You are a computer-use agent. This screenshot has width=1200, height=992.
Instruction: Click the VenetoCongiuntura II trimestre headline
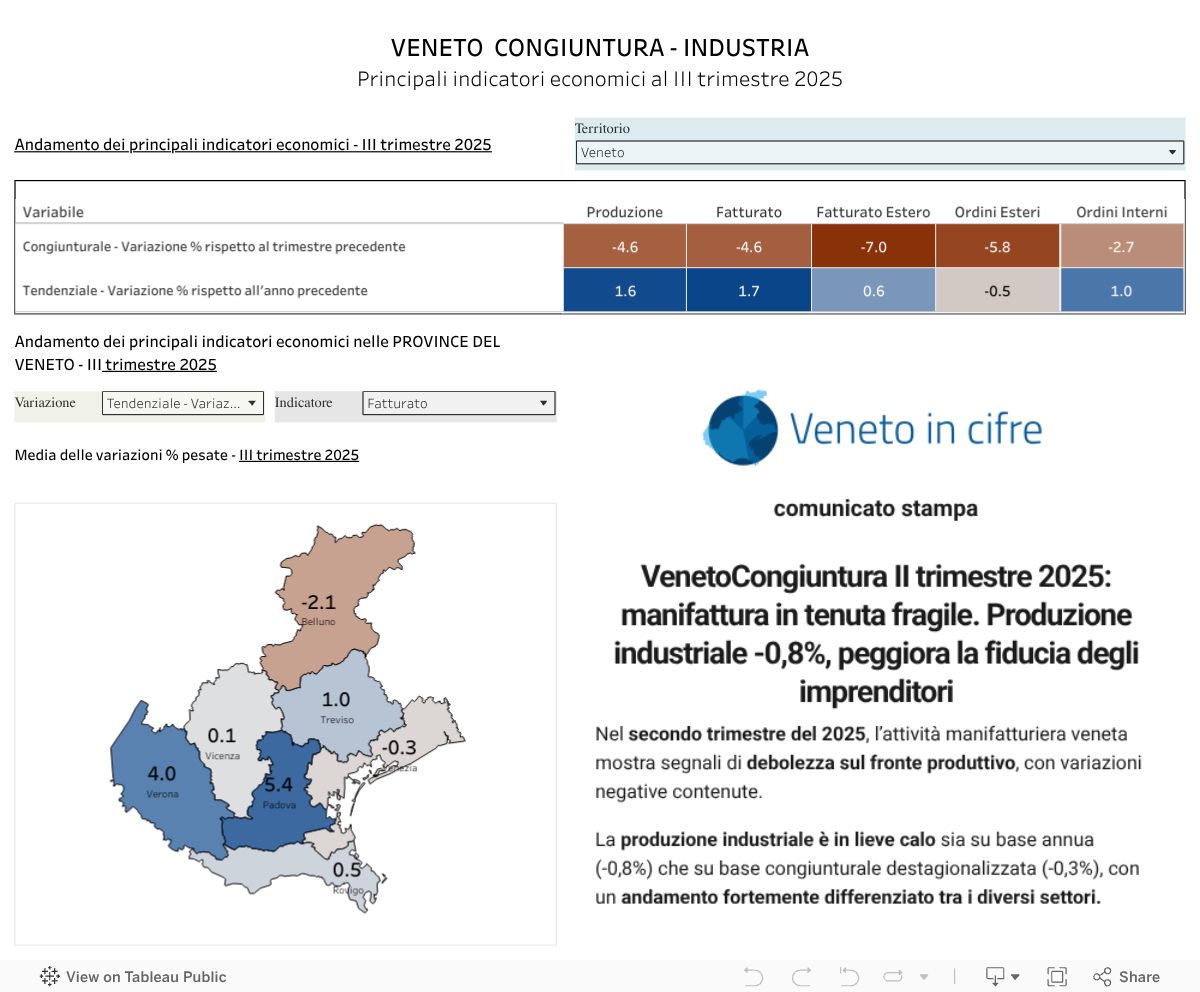(875, 634)
